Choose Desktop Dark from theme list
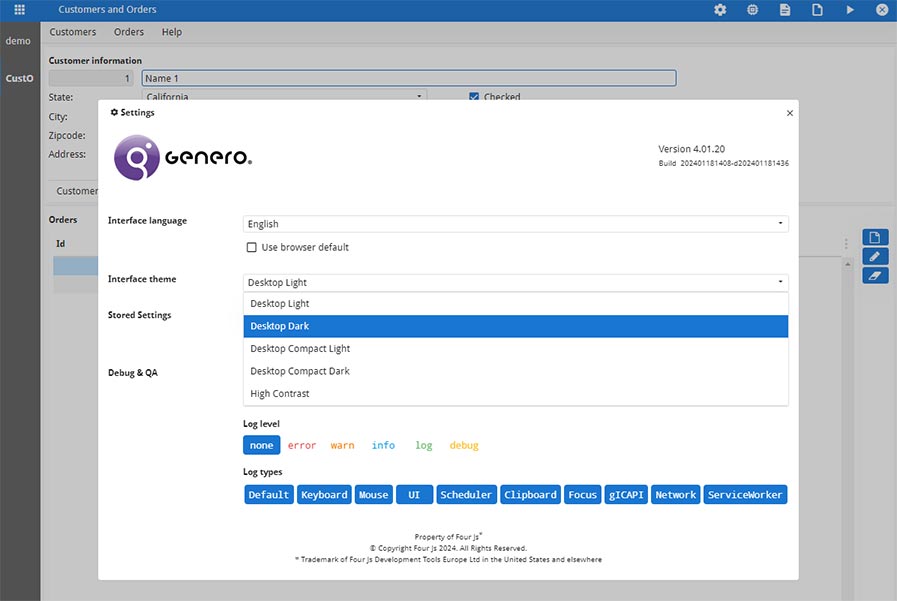 pos(515,326)
